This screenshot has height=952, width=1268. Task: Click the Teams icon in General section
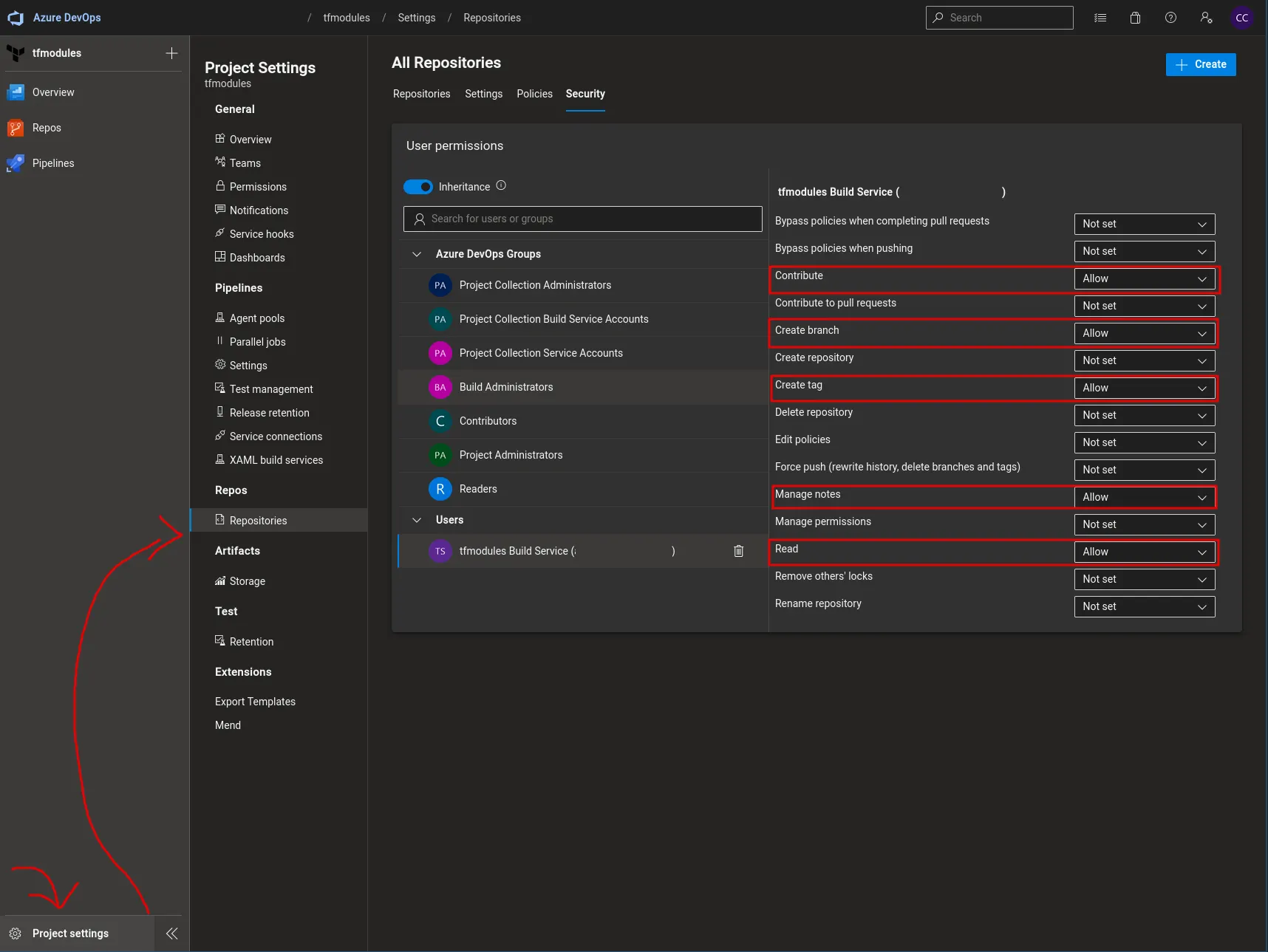point(220,162)
